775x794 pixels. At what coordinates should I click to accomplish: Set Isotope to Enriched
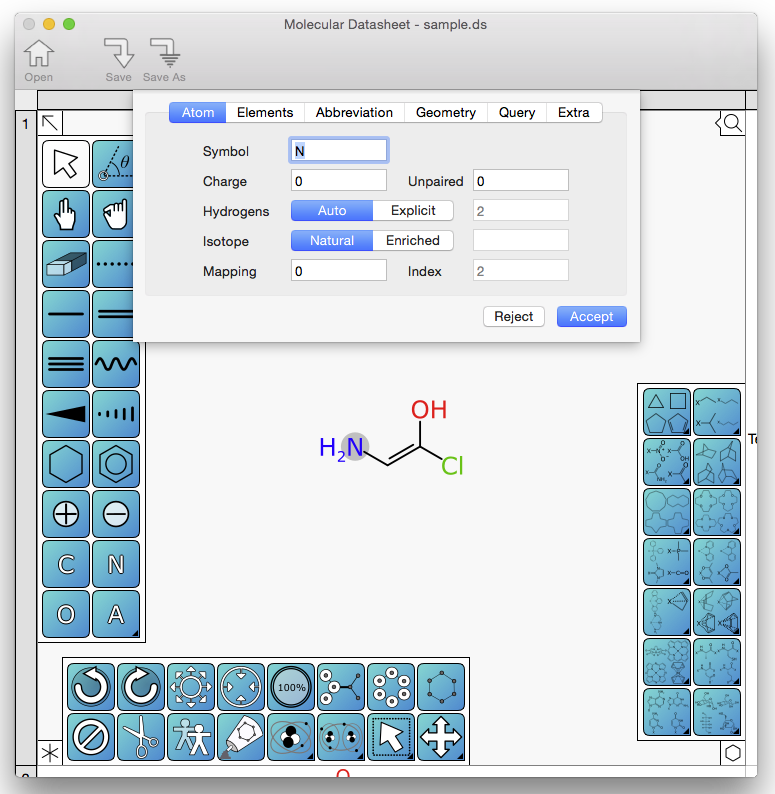click(x=413, y=240)
